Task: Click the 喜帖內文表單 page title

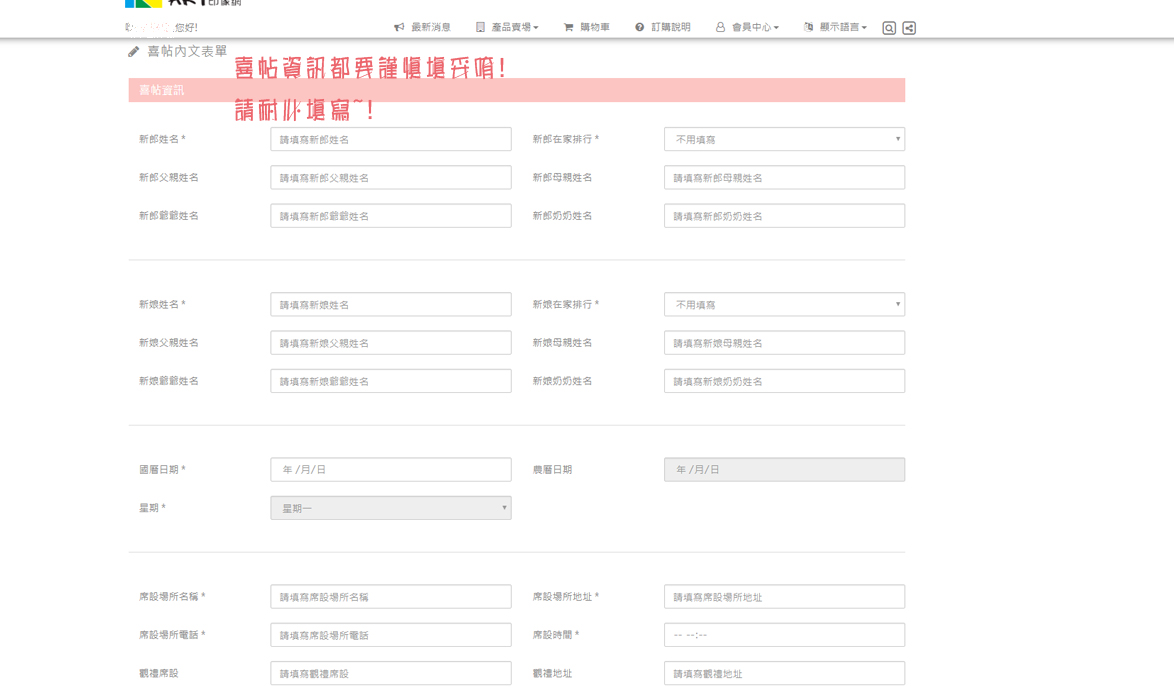Action: 187,52
